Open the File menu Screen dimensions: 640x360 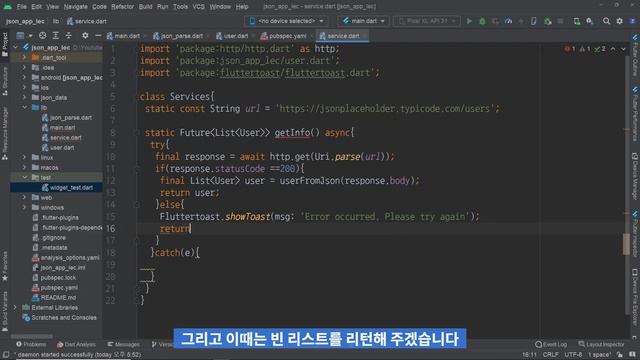click(x=22, y=7)
